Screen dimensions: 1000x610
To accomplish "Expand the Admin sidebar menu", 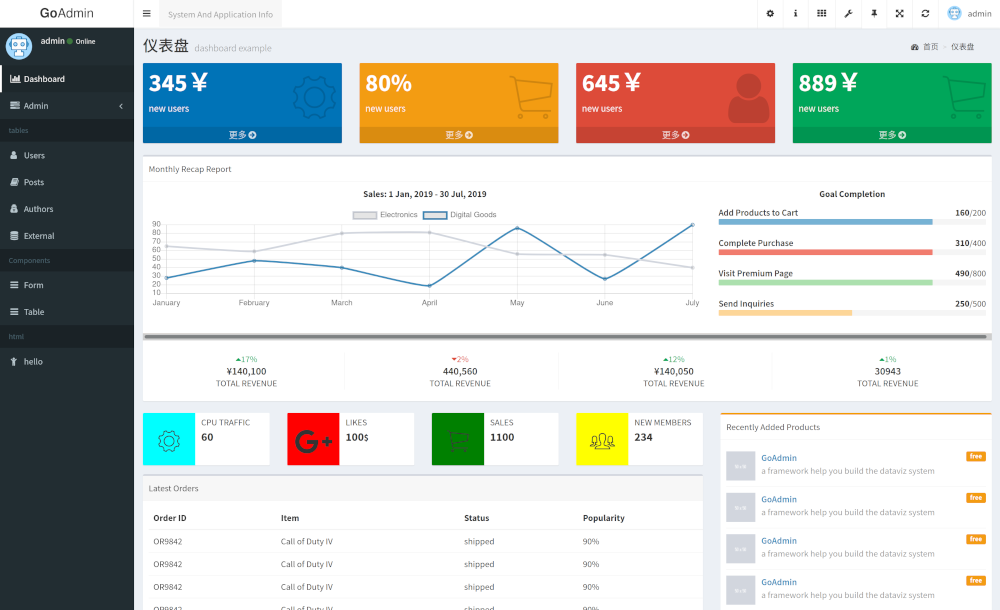I will (x=67, y=106).
